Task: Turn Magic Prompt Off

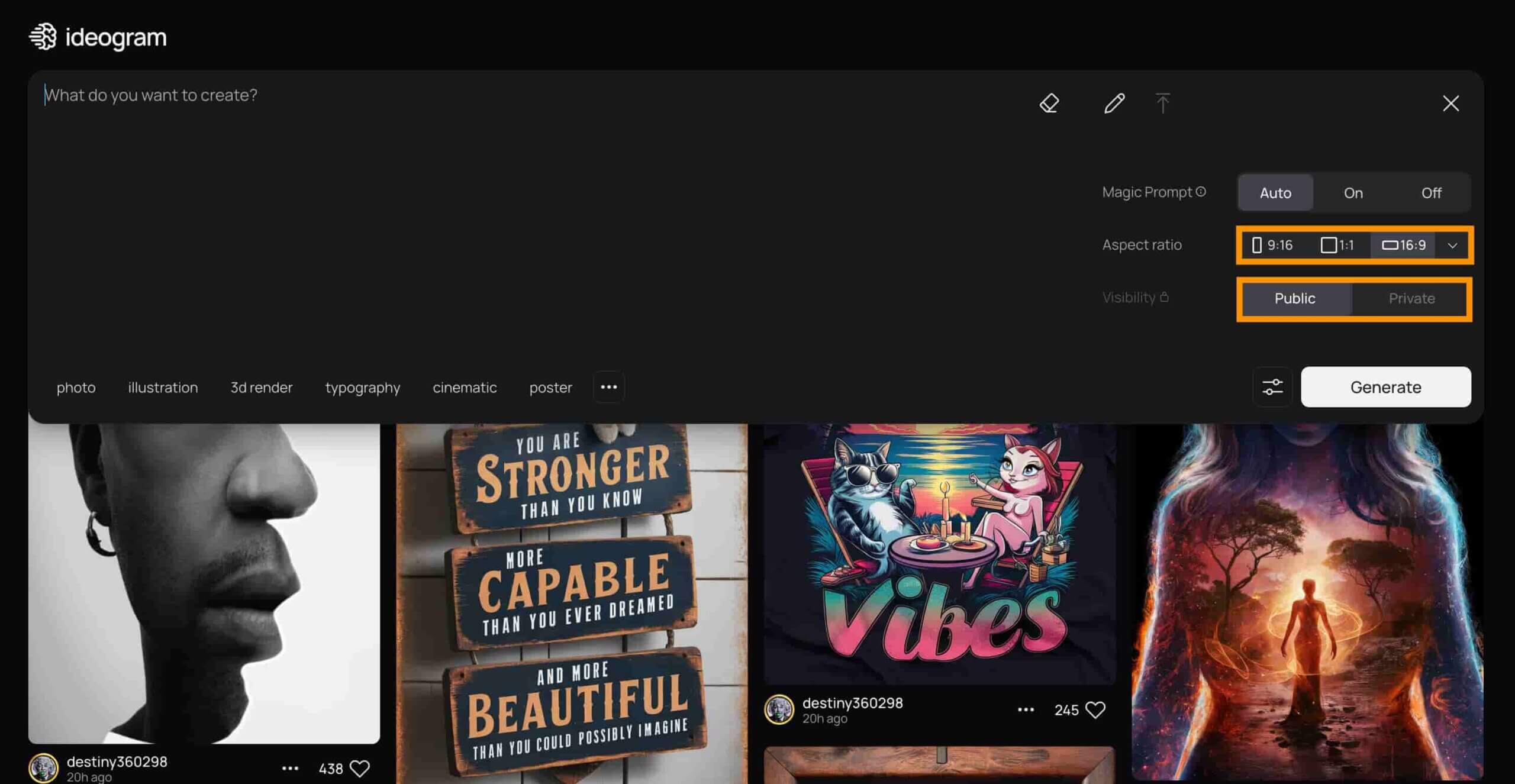Action: [x=1431, y=193]
